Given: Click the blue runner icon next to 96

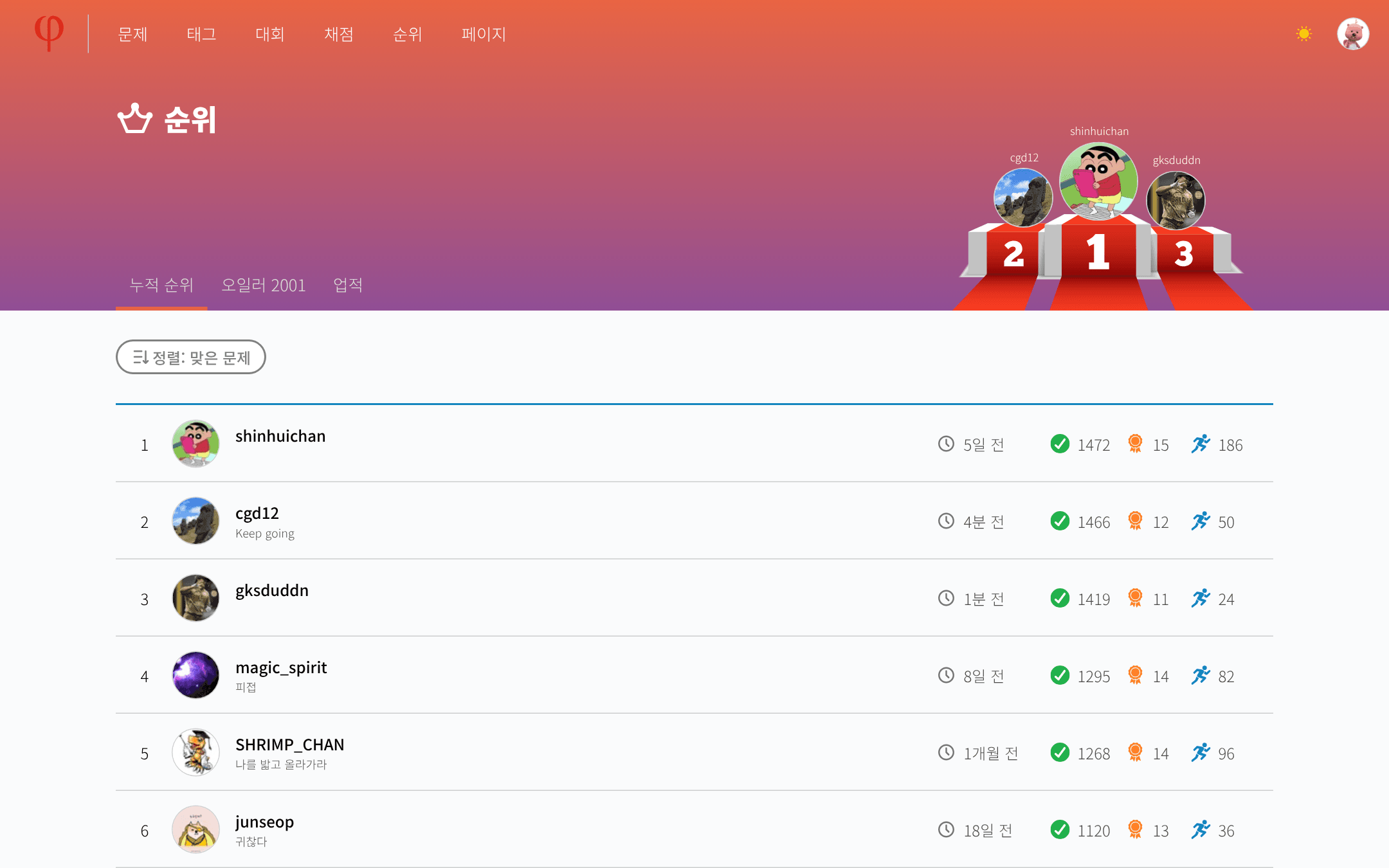Looking at the screenshot, I should tap(1201, 752).
